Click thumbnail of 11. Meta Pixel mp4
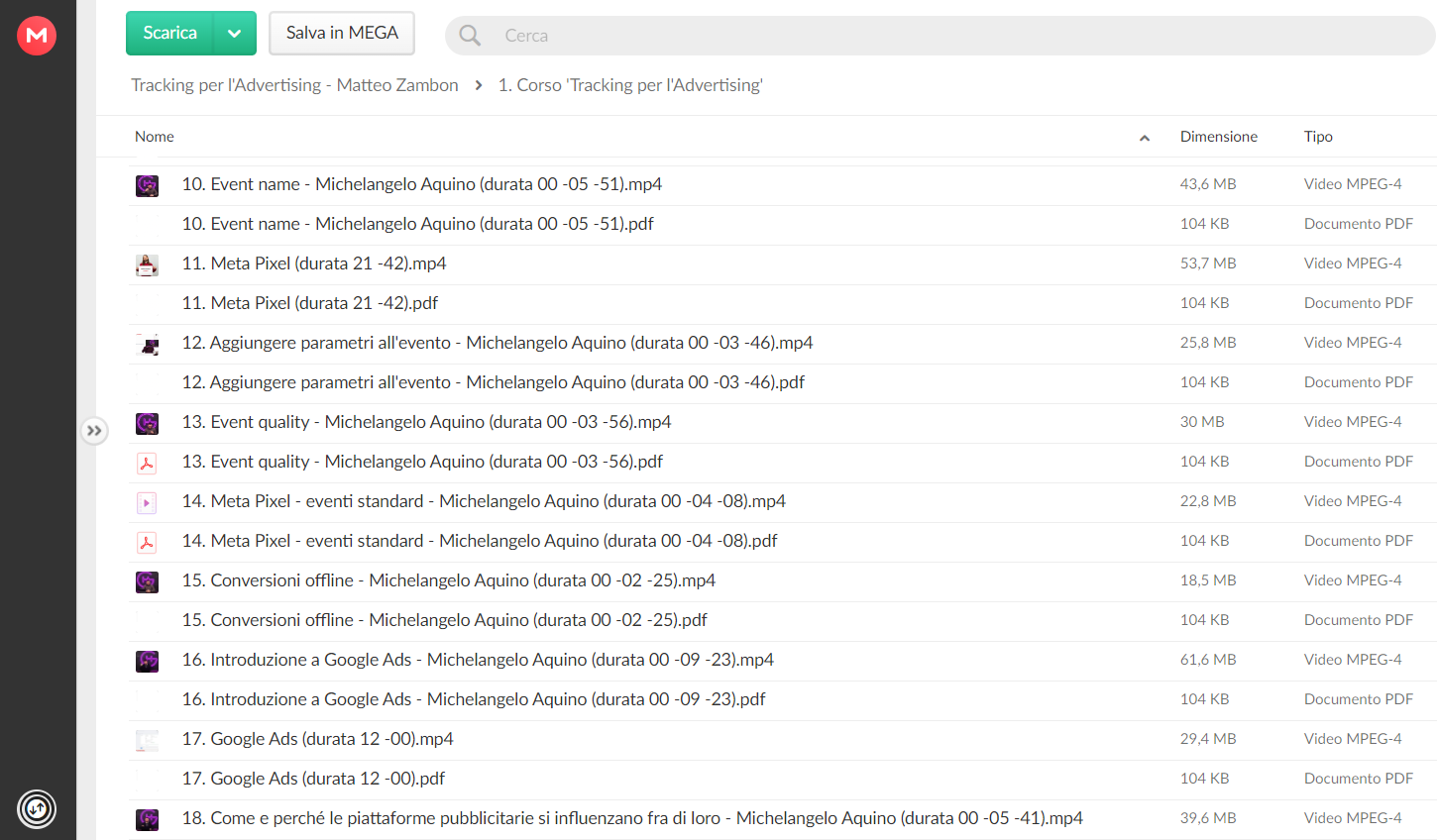 [x=147, y=264]
